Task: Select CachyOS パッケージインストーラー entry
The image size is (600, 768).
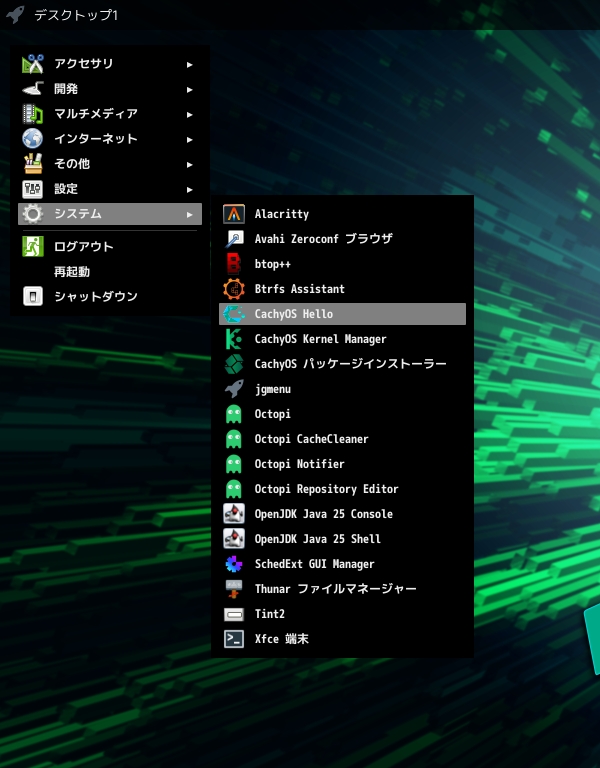Action: click(342, 364)
